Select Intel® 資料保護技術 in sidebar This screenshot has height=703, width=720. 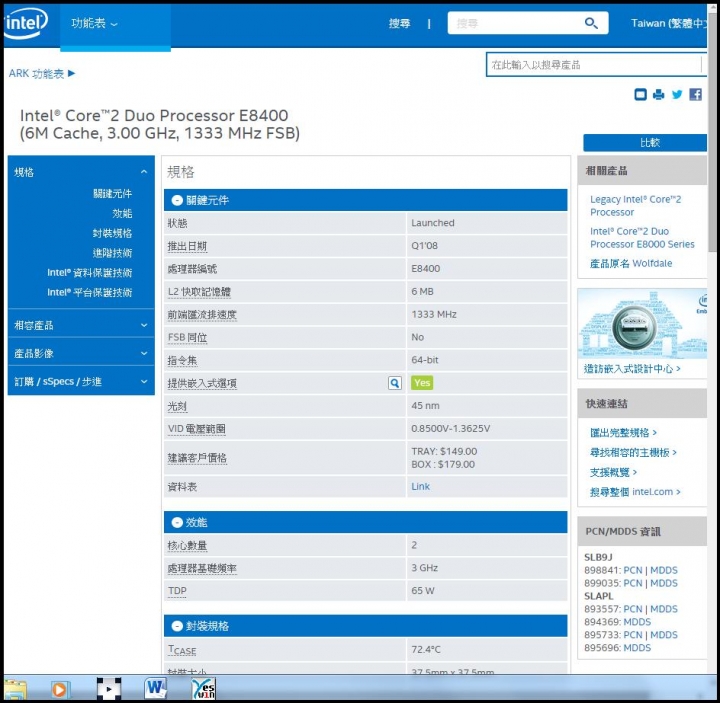click(x=90, y=273)
